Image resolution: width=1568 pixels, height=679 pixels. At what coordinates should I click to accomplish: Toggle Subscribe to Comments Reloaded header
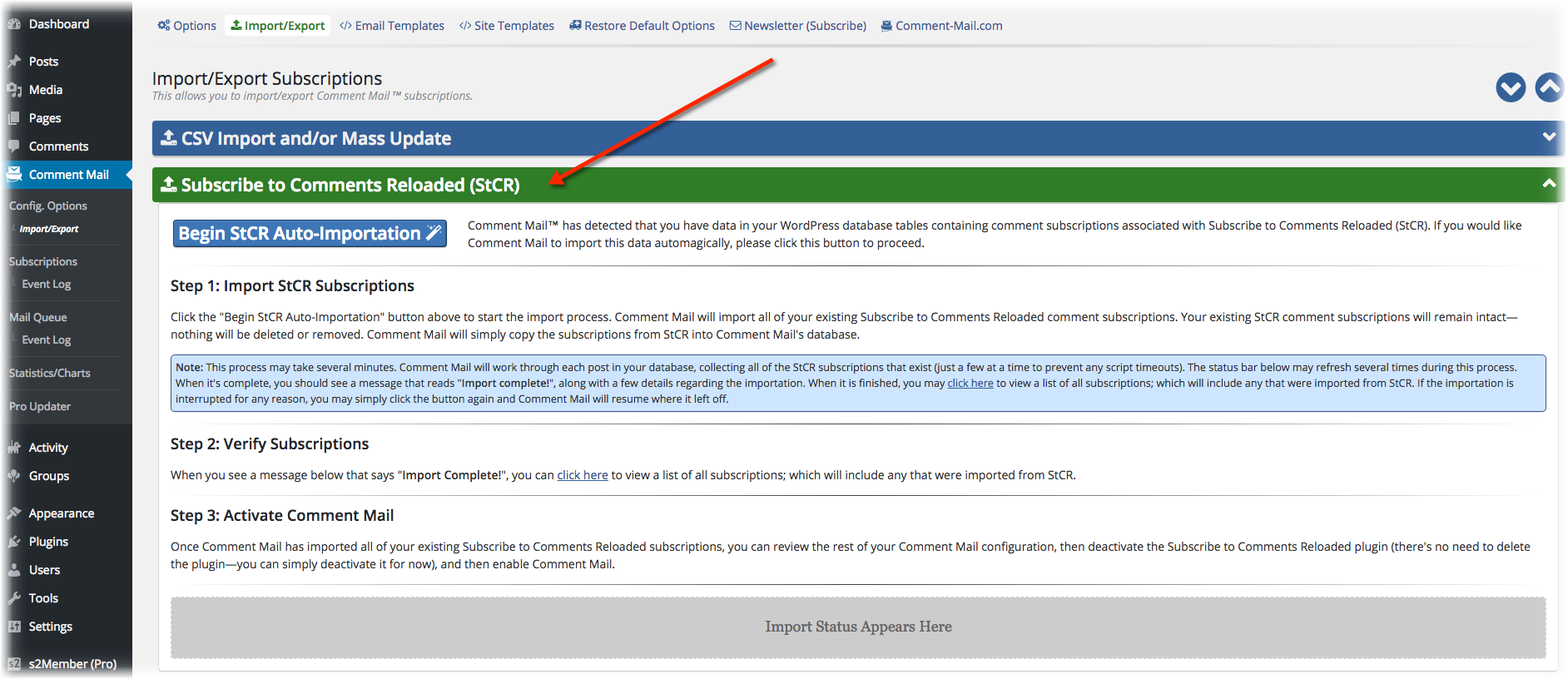click(x=858, y=185)
